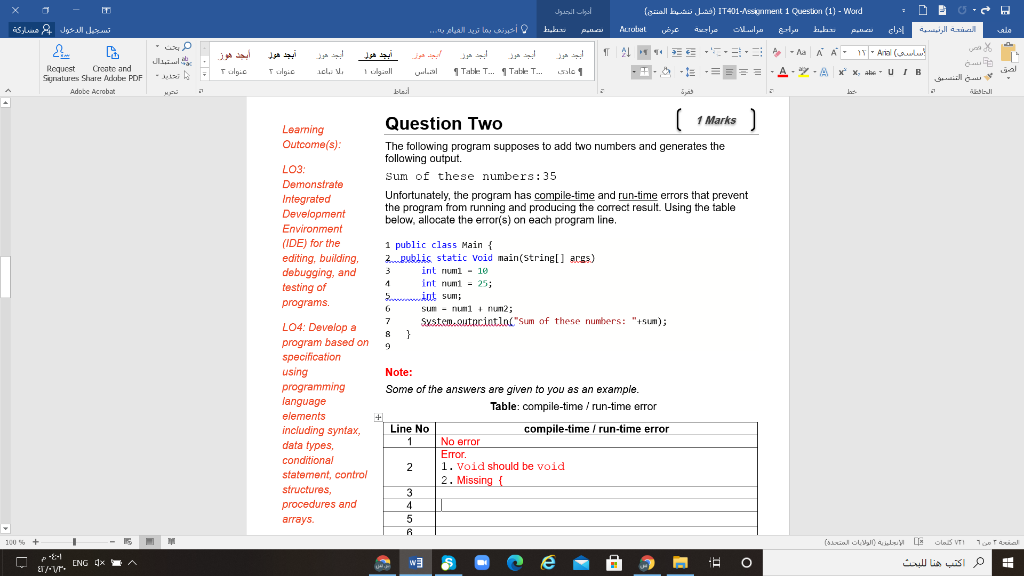This screenshot has height=576, width=1024.
Task: Click the Paste (لصق) icon in Clipboard group
Action: pyautogui.click(x=1009, y=52)
